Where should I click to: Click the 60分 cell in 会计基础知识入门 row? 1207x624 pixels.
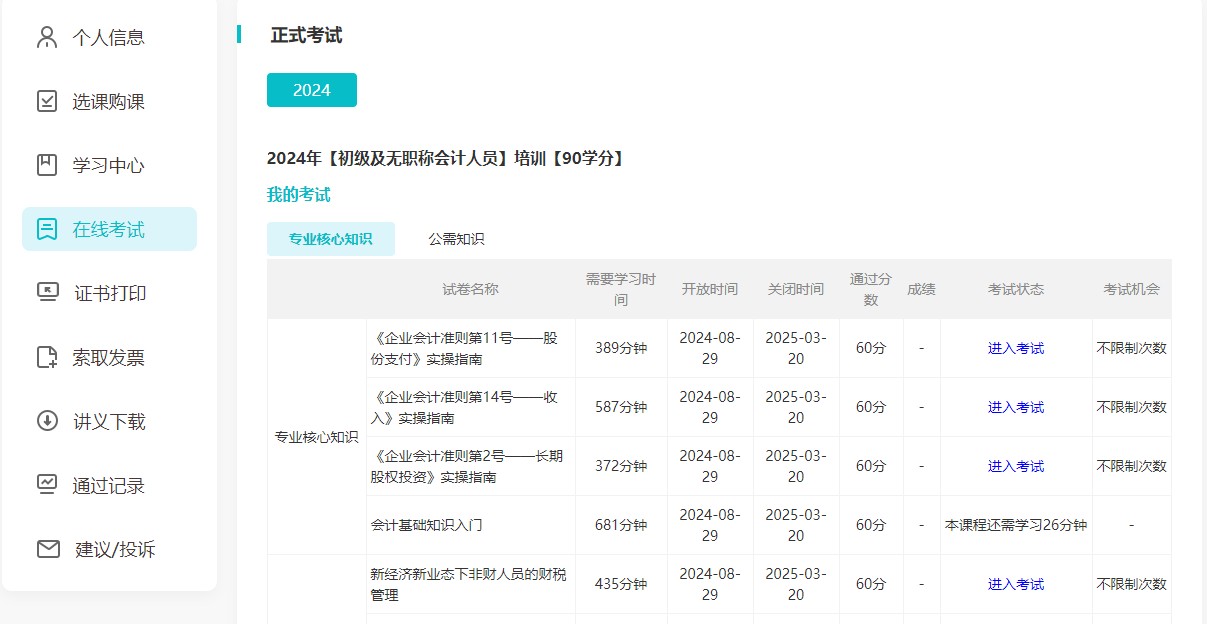[x=871, y=525]
